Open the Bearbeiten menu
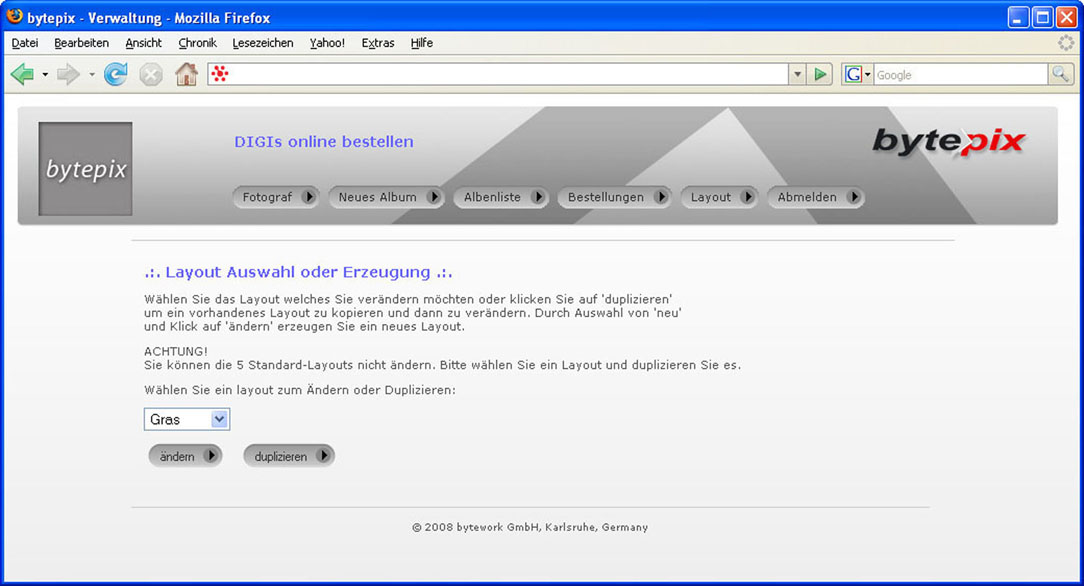The height and width of the screenshot is (586, 1084). pos(82,43)
